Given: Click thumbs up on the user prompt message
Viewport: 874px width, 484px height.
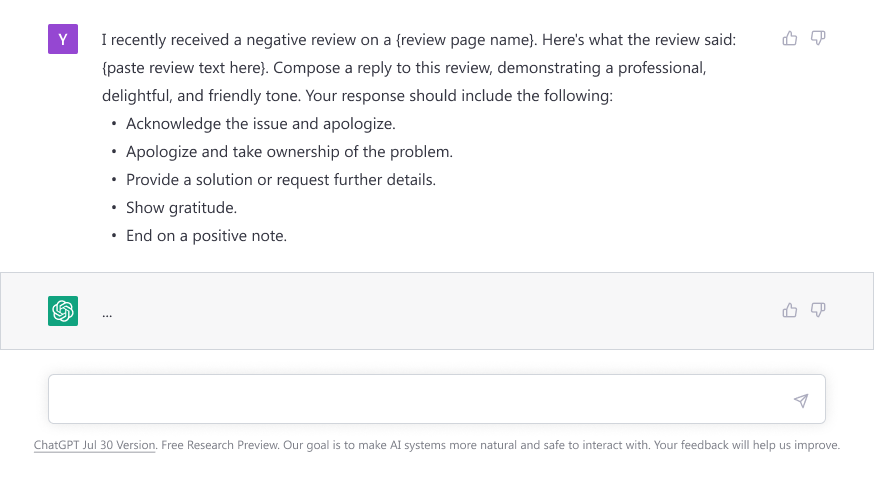Looking at the screenshot, I should [790, 38].
